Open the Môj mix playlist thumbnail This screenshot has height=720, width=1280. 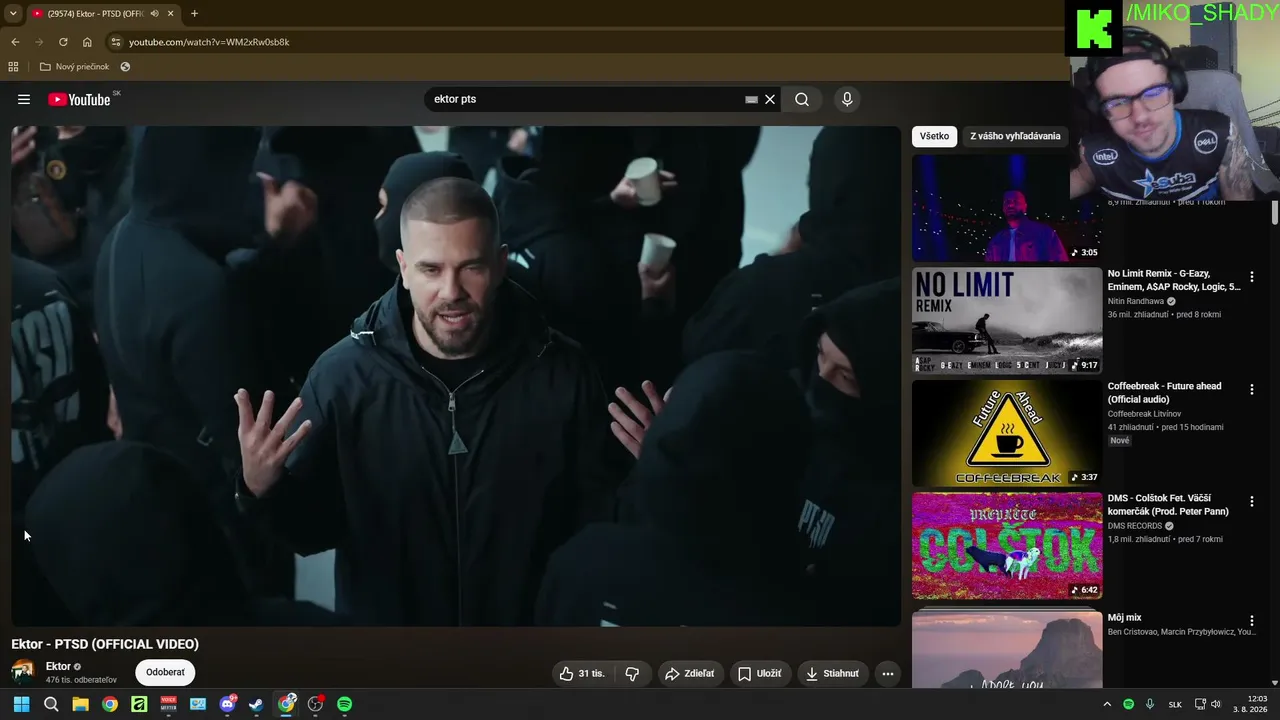coord(1007,648)
